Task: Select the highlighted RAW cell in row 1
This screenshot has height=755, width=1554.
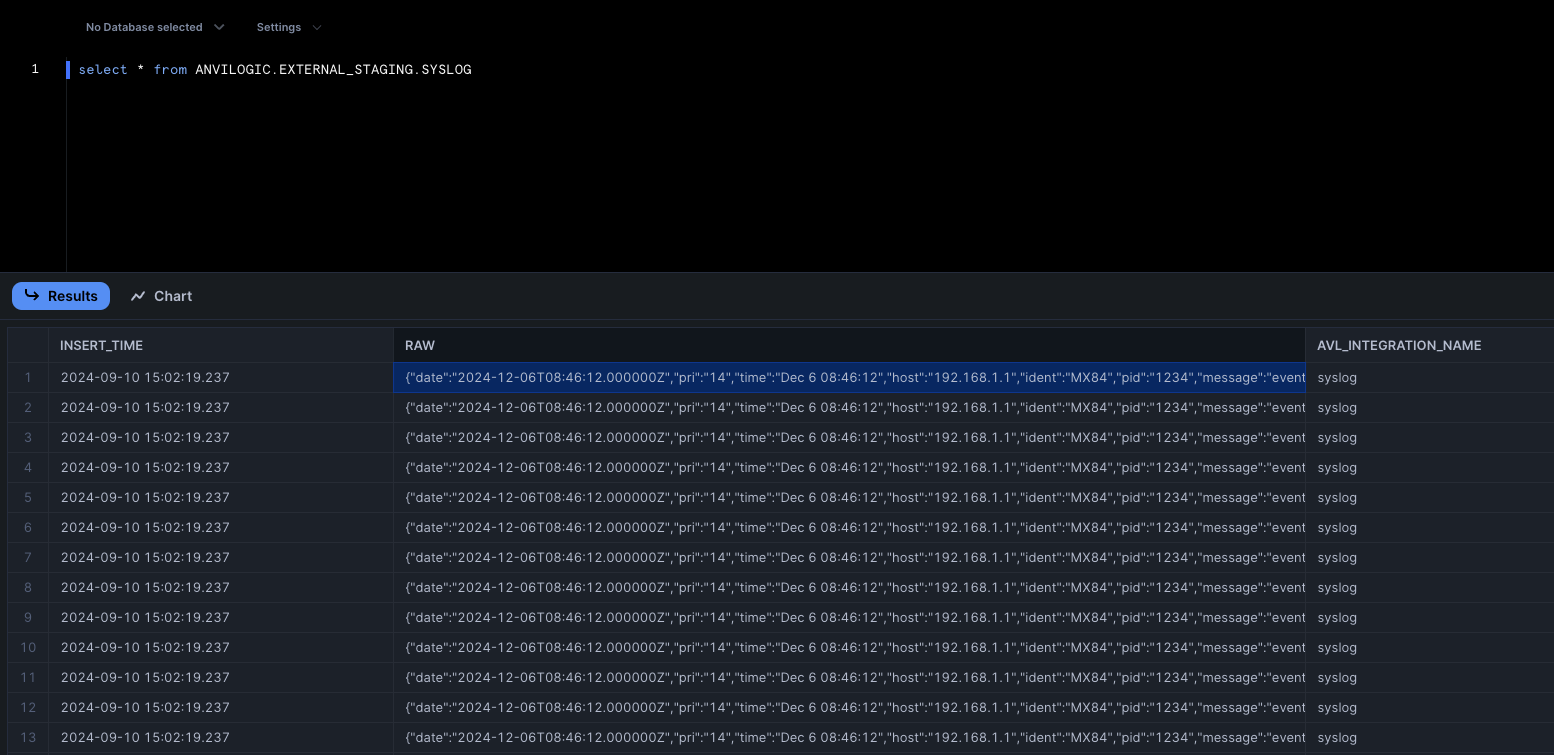Action: (849, 378)
